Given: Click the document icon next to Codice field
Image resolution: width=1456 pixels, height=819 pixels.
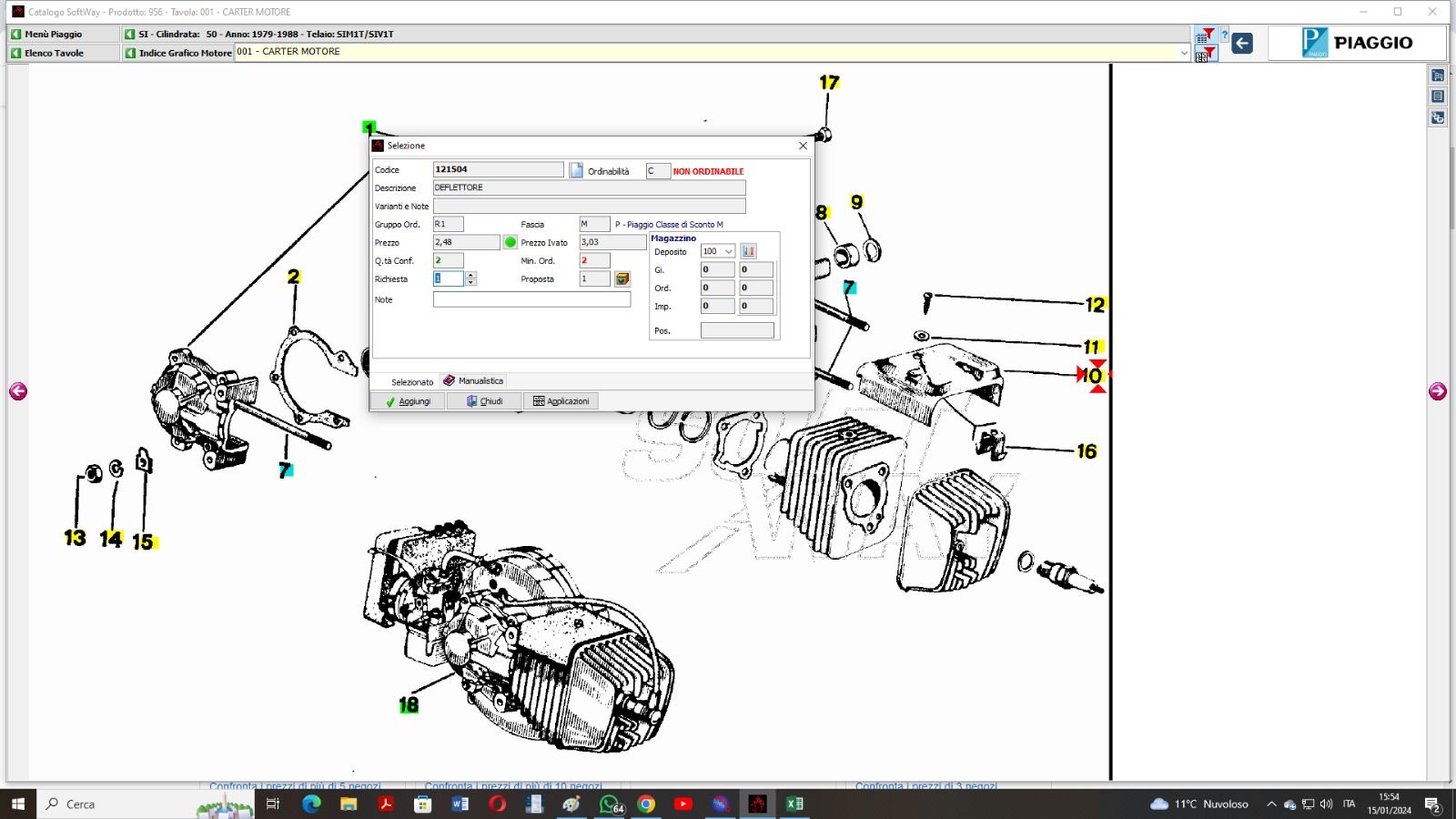Looking at the screenshot, I should coord(576,170).
